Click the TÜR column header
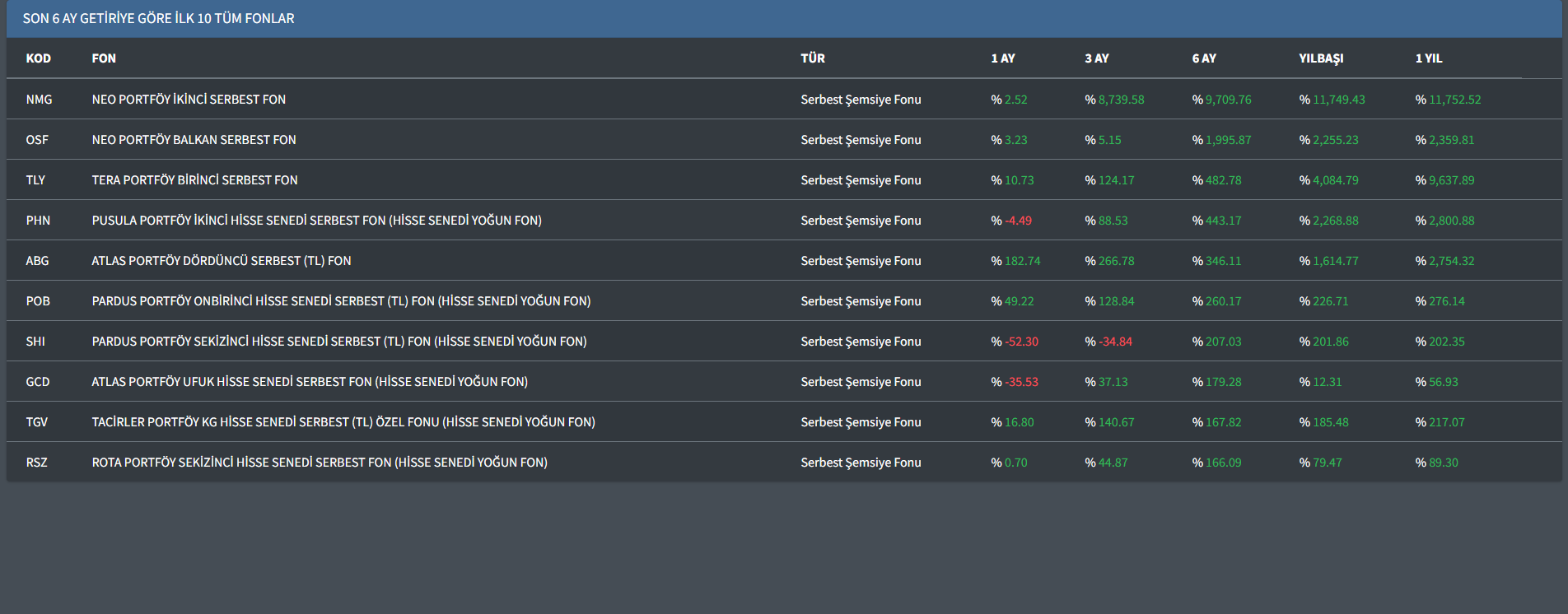1568x614 pixels. point(812,58)
